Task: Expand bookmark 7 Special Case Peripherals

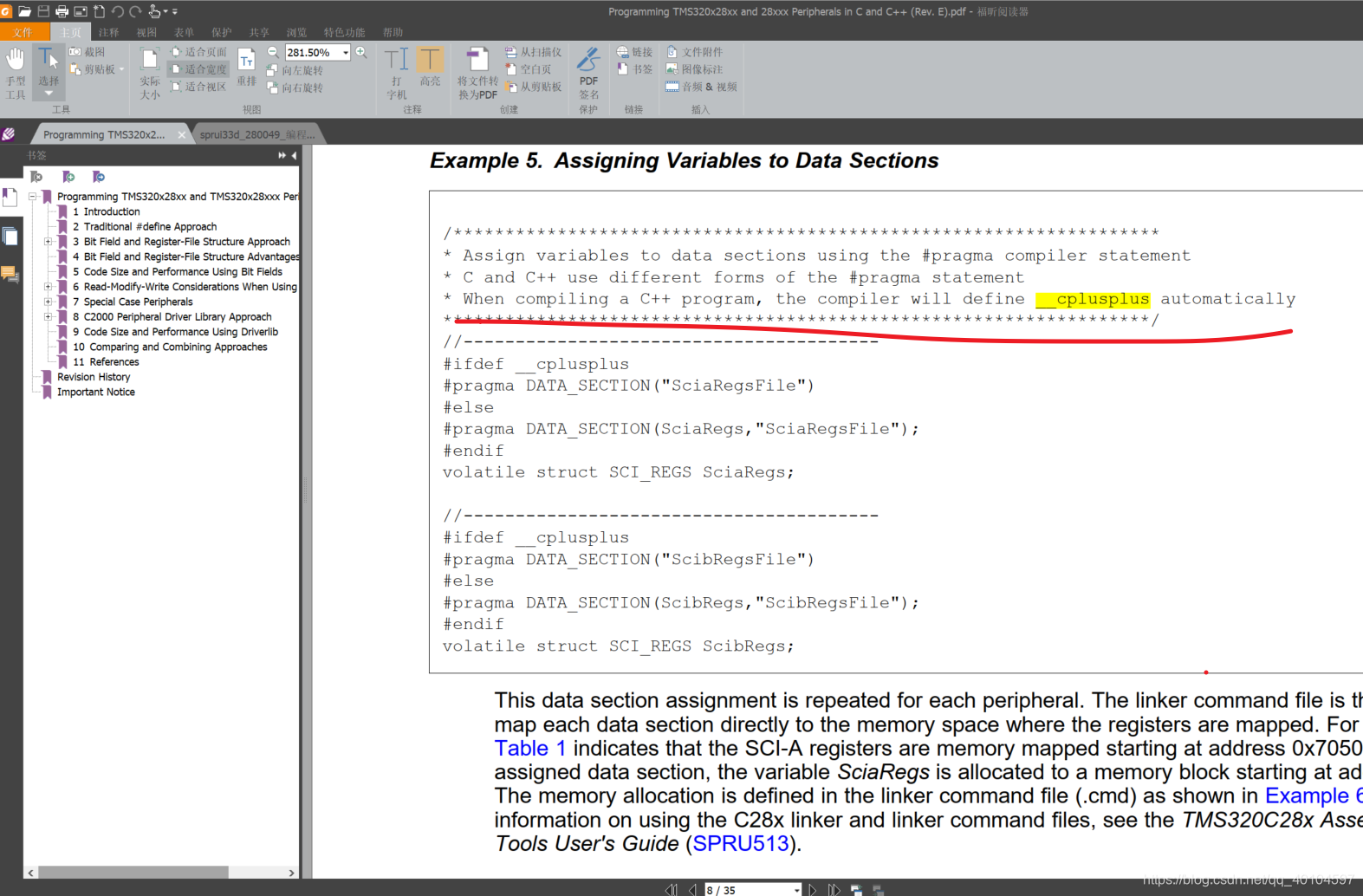Action: (x=49, y=302)
